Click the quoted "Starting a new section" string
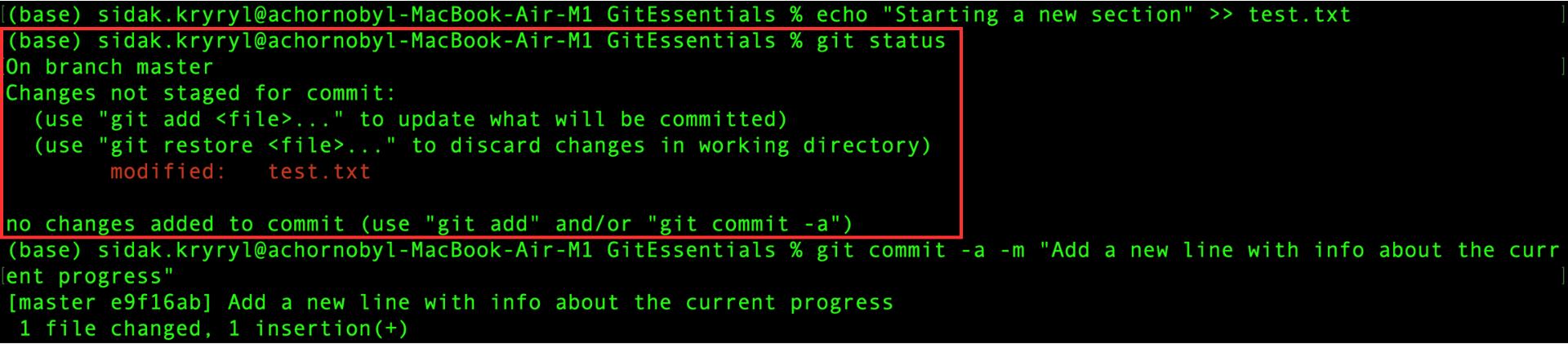The width and height of the screenshot is (1568, 344). click(x=1045, y=15)
